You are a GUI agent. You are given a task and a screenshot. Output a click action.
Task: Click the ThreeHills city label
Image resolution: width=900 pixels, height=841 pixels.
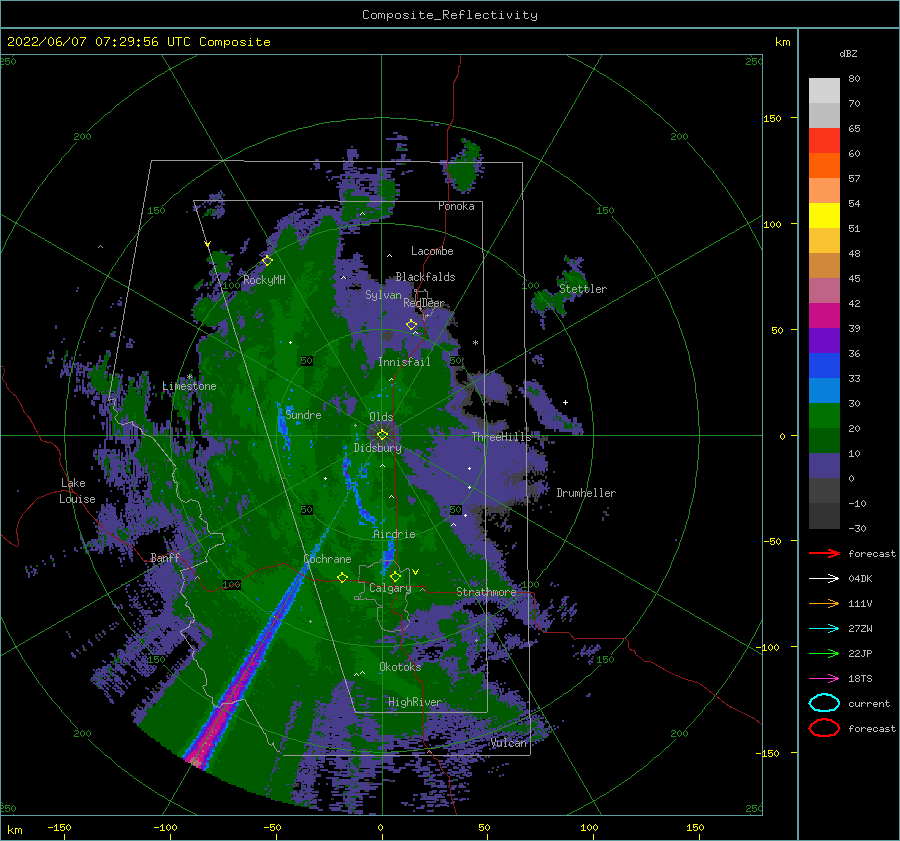pyautogui.click(x=501, y=437)
